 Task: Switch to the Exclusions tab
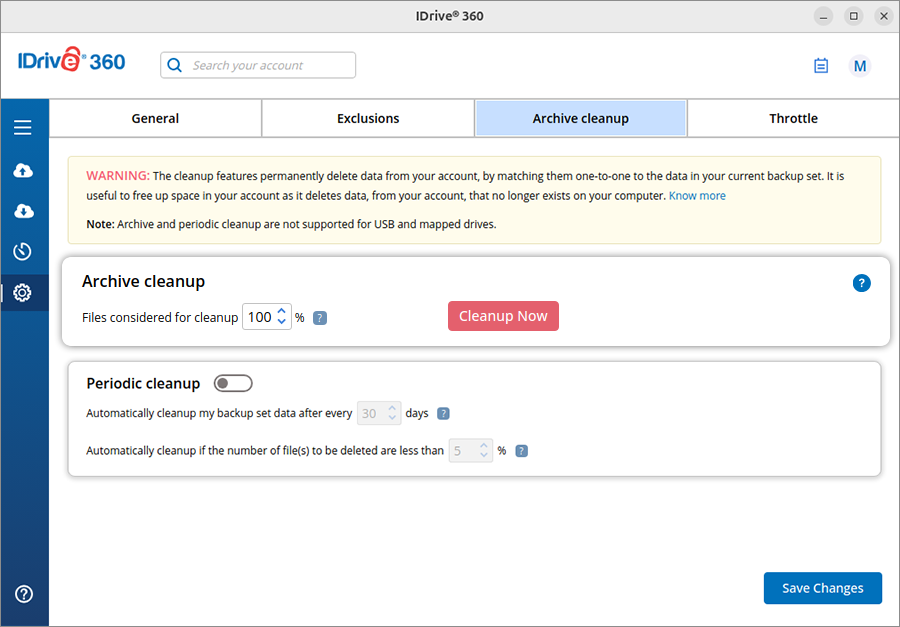coord(368,118)
